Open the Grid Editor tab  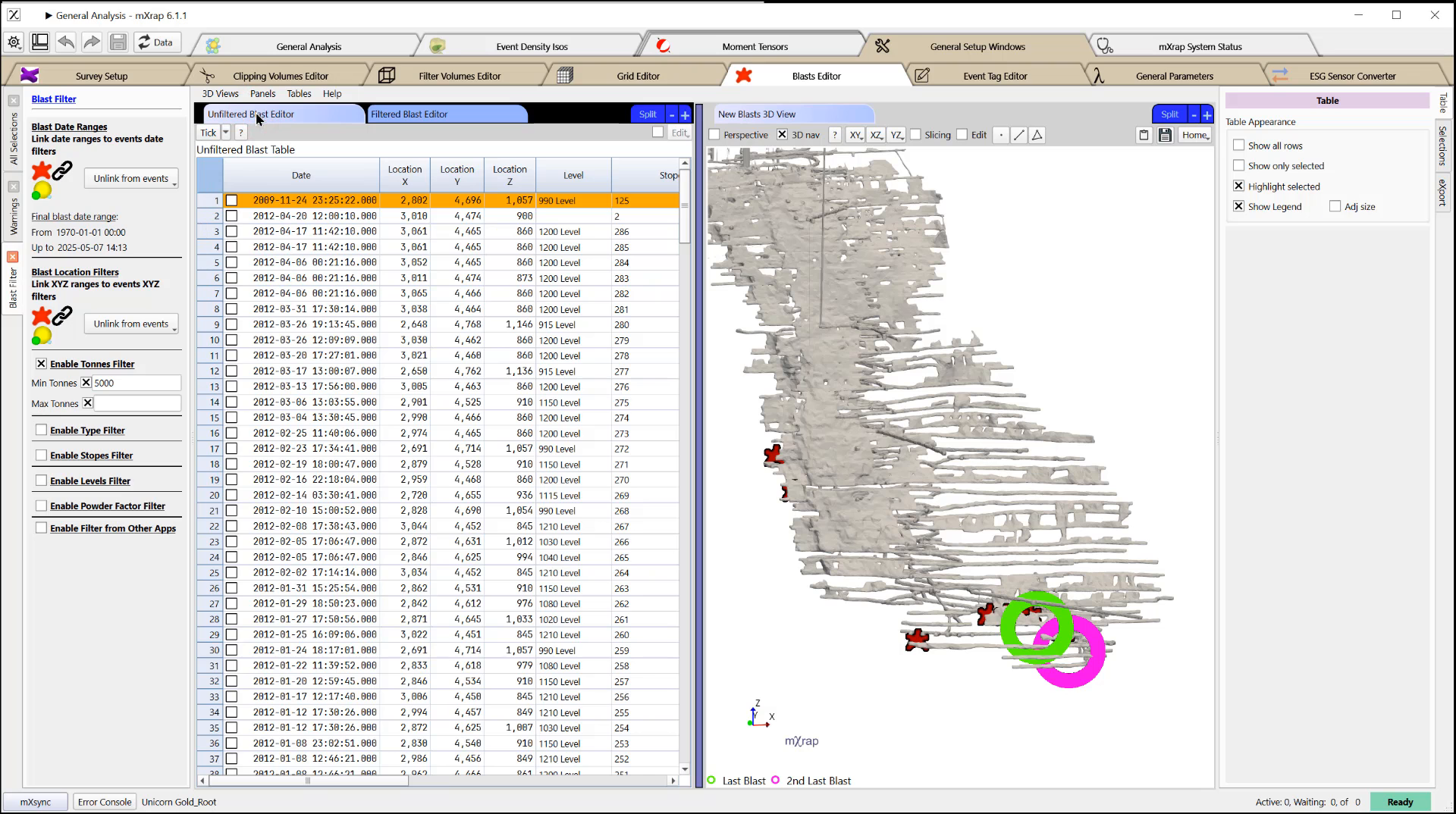click(x=637, y=76)
